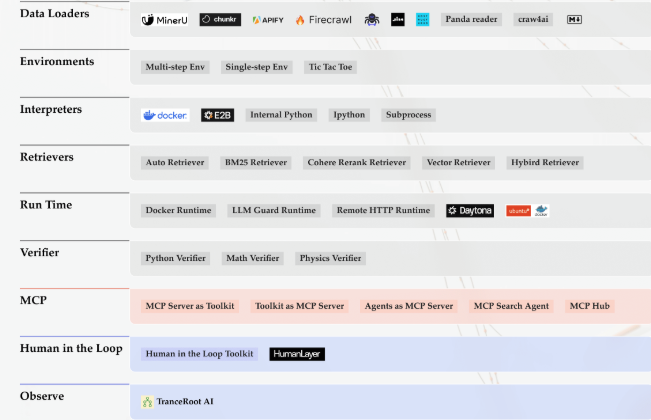Click the cyan grid square icon

422,20
